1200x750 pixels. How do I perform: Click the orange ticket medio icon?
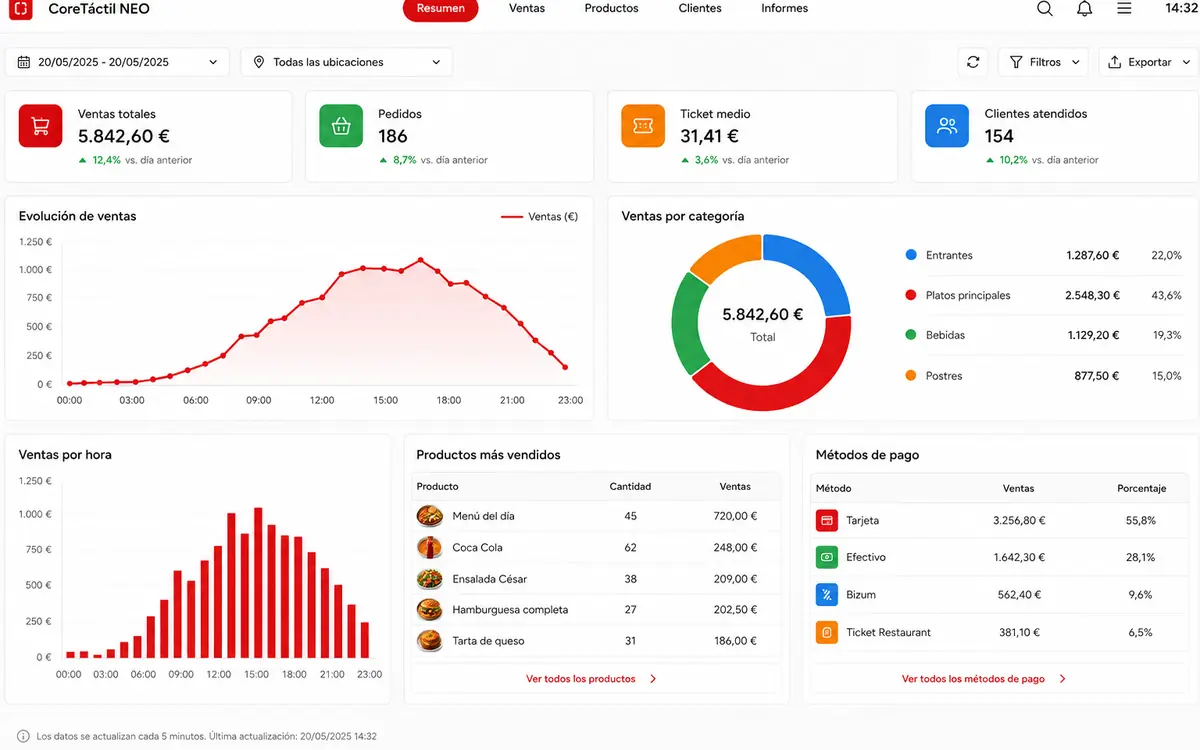(643, 126)
